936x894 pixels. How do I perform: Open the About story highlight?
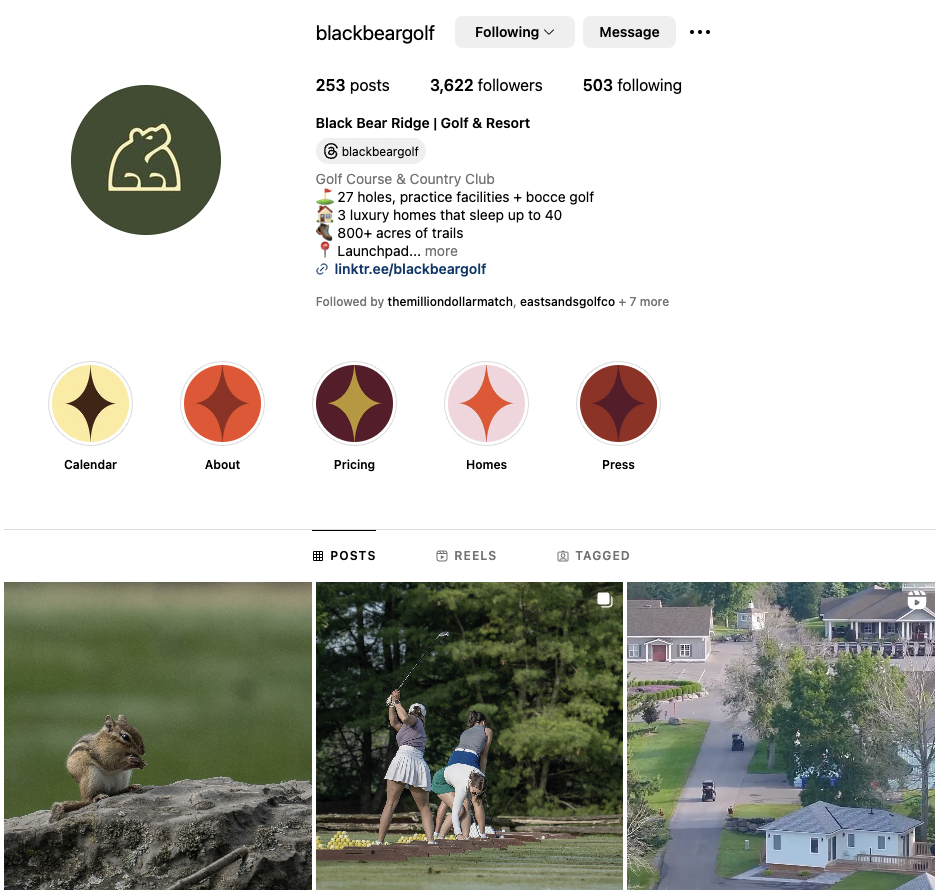click(x=222, y=403)
